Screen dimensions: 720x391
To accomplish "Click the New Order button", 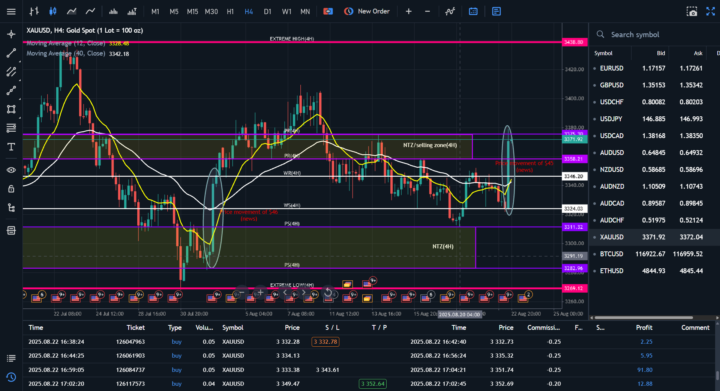I will pyautogui.click(x=367, y=11).
